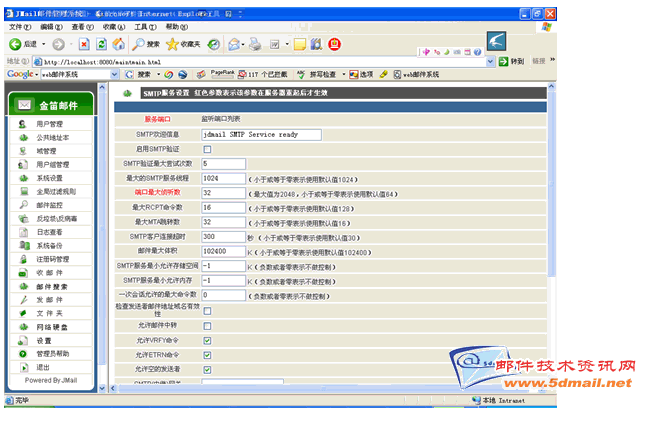
Task: Open the 收藏(A) menu
Action: tap(109, 27)
